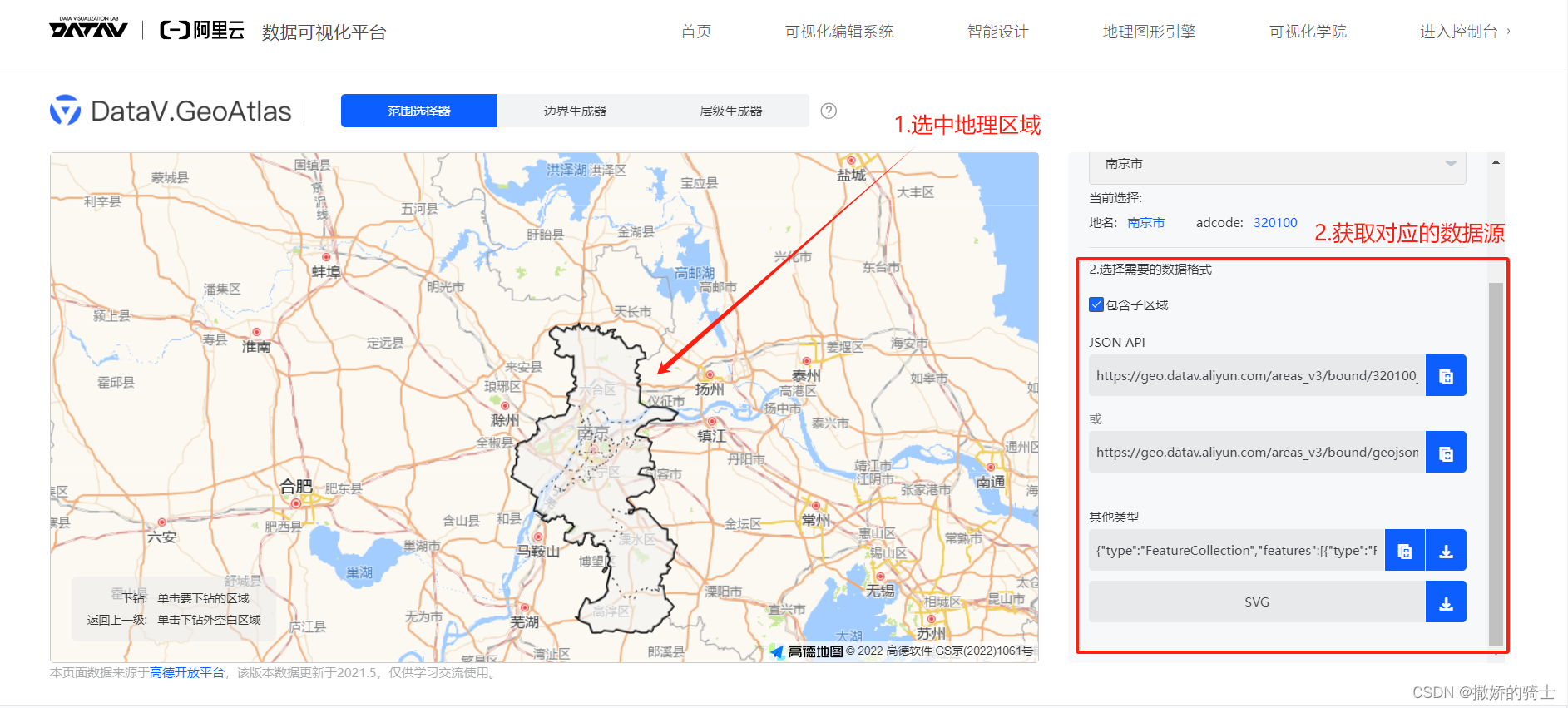
Task: Open 地理图形引擎 in the top navigation
Action: click(x=1150, y=32)
